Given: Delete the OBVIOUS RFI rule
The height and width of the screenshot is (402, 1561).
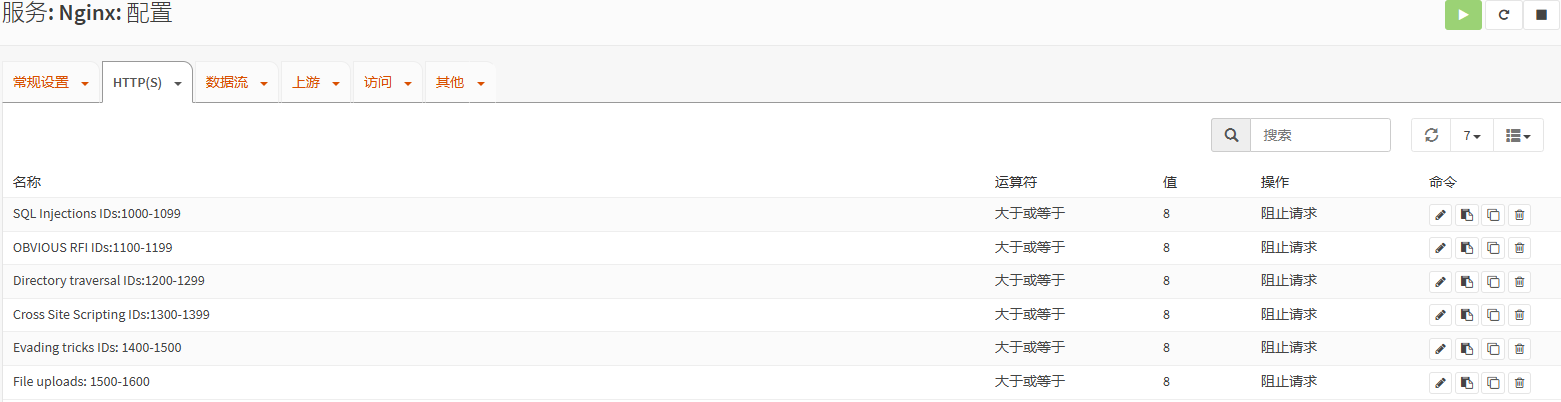Looking at the screenshot, I should [x=1519, y=248].
